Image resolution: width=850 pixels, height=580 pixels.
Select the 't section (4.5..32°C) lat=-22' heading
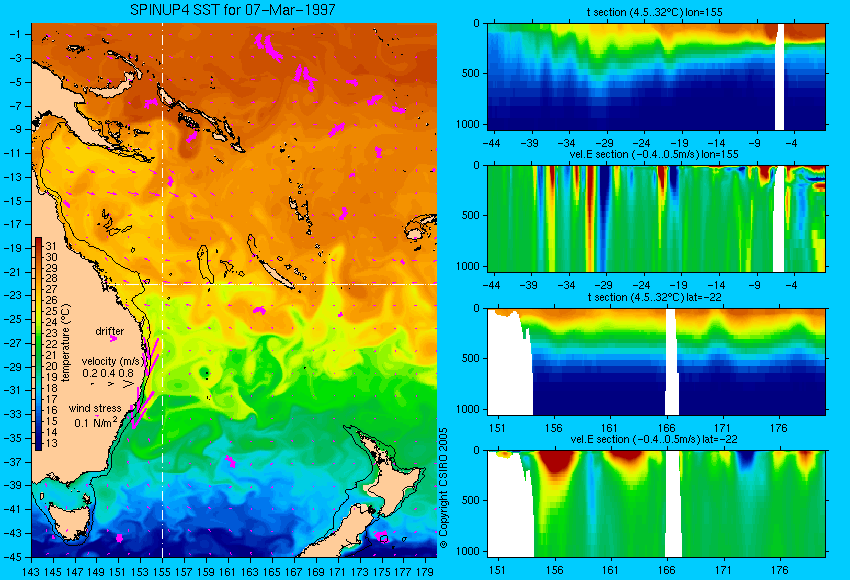coord(655,297)
